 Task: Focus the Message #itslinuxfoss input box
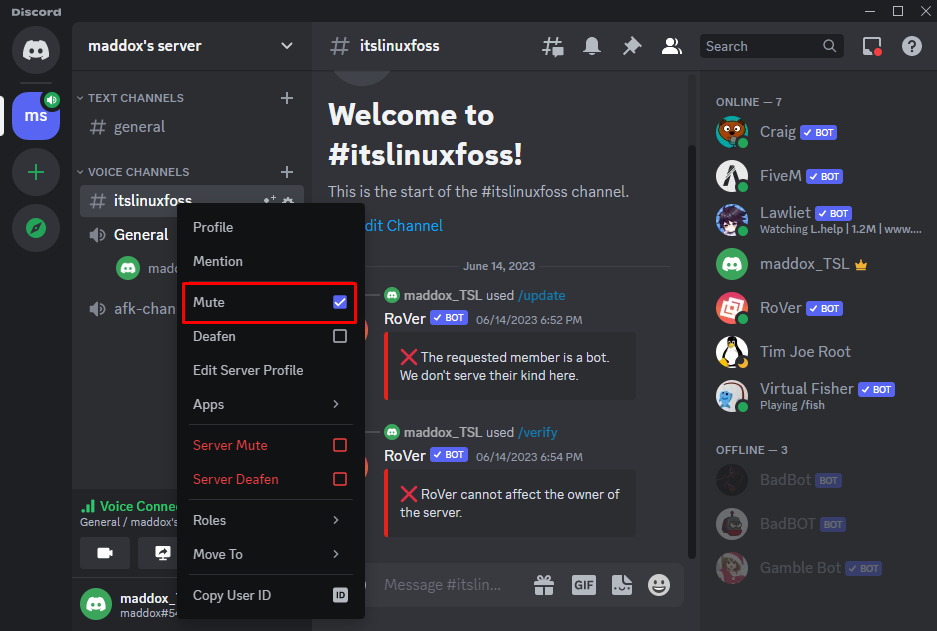(442, 585)
